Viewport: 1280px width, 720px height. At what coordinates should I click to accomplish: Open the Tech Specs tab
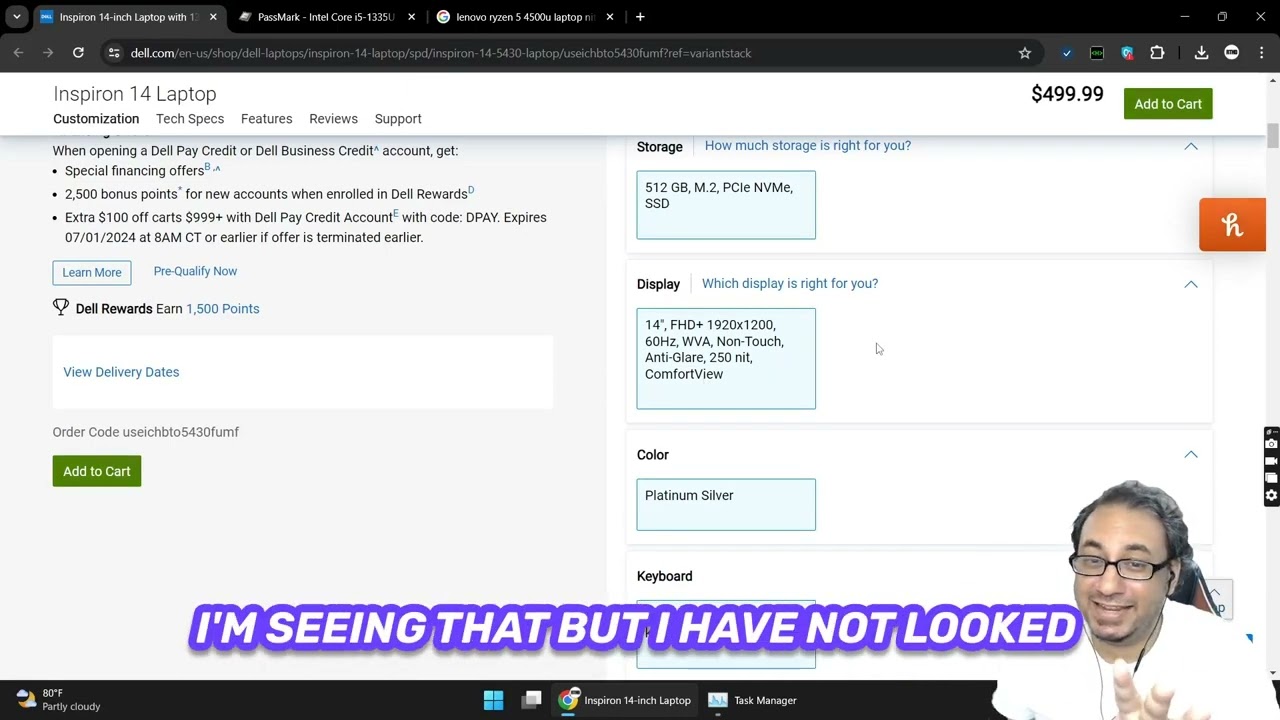190,119
